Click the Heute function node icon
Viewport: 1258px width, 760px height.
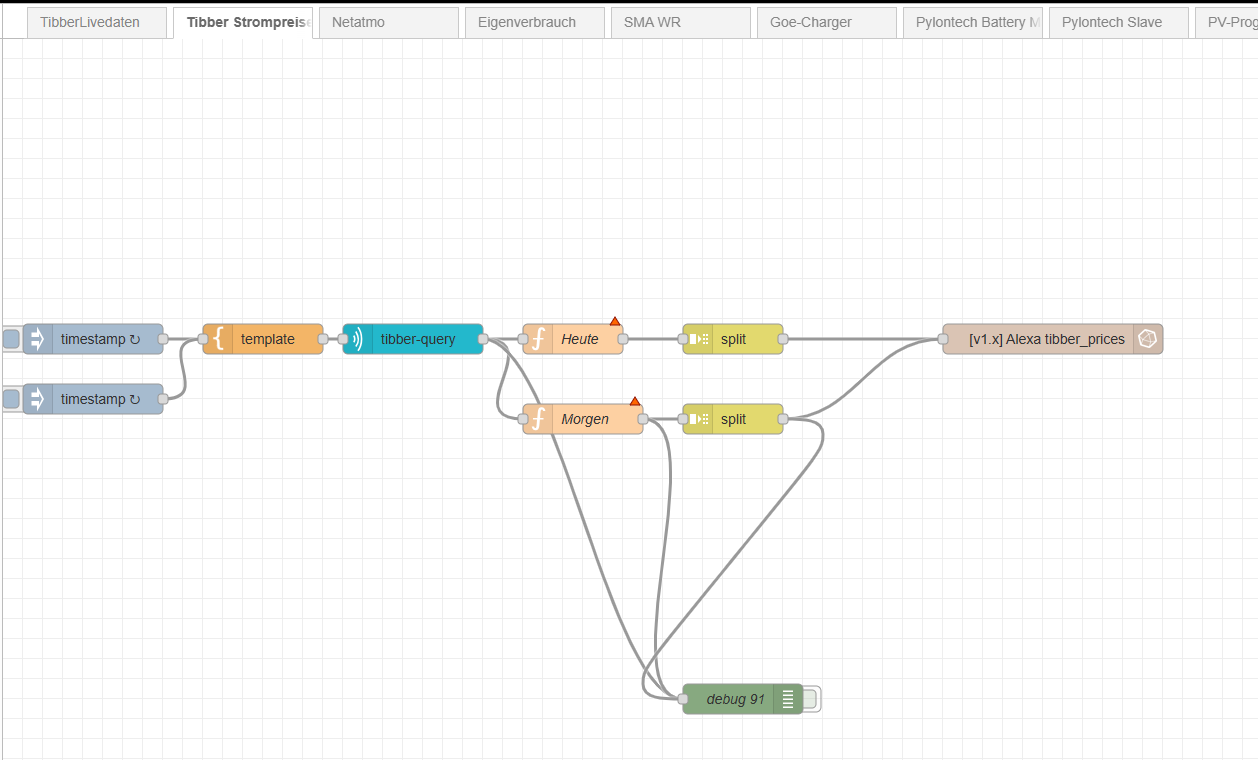tap(538, 339)
